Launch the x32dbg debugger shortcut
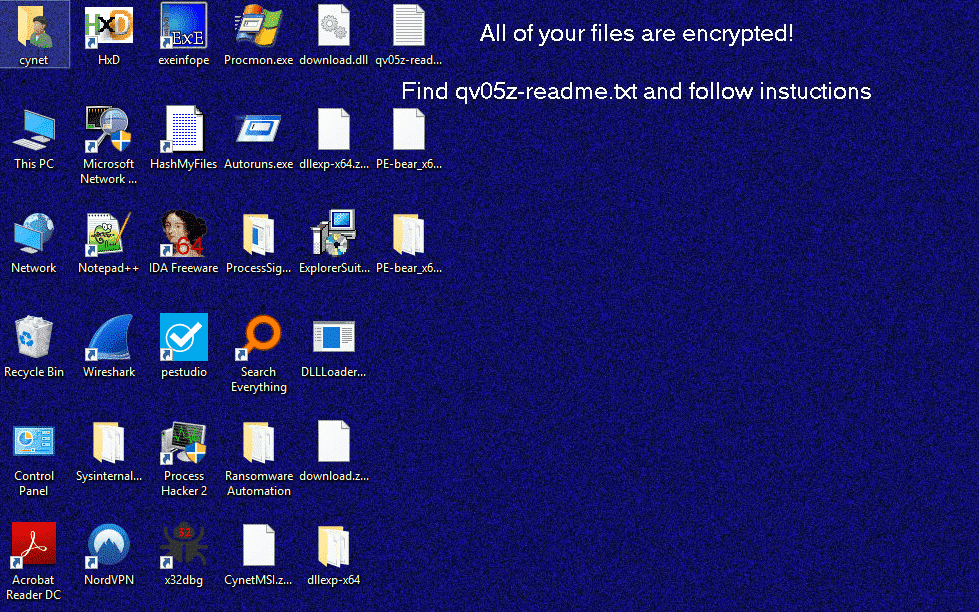The width and height of the screenshot is (979, 612). [x=184, y=545]
